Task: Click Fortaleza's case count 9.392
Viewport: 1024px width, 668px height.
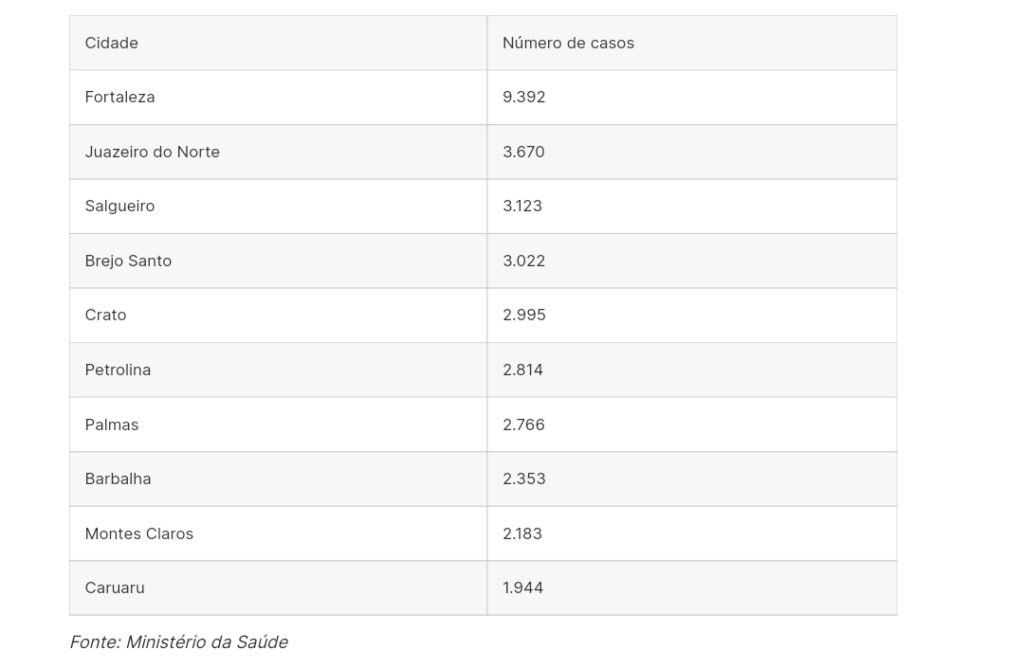Action: (524, 97)
